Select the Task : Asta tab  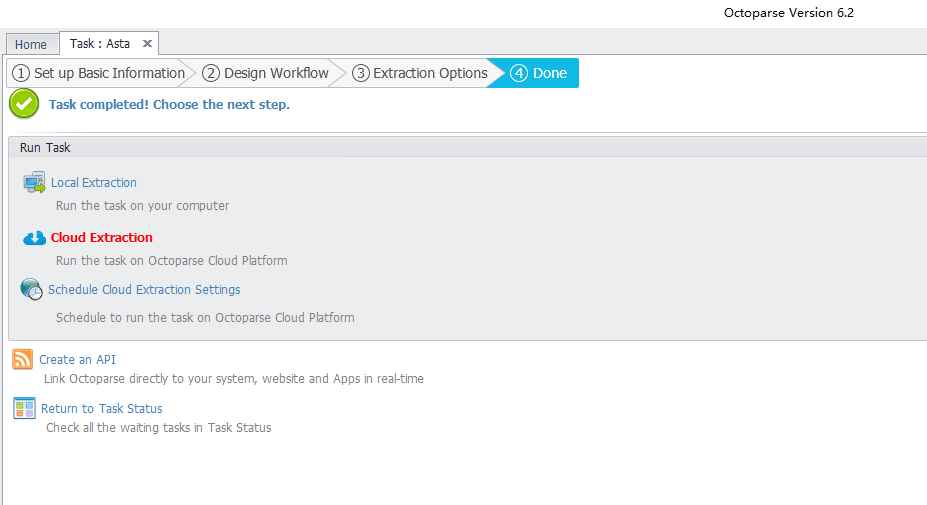pos(99,44)
